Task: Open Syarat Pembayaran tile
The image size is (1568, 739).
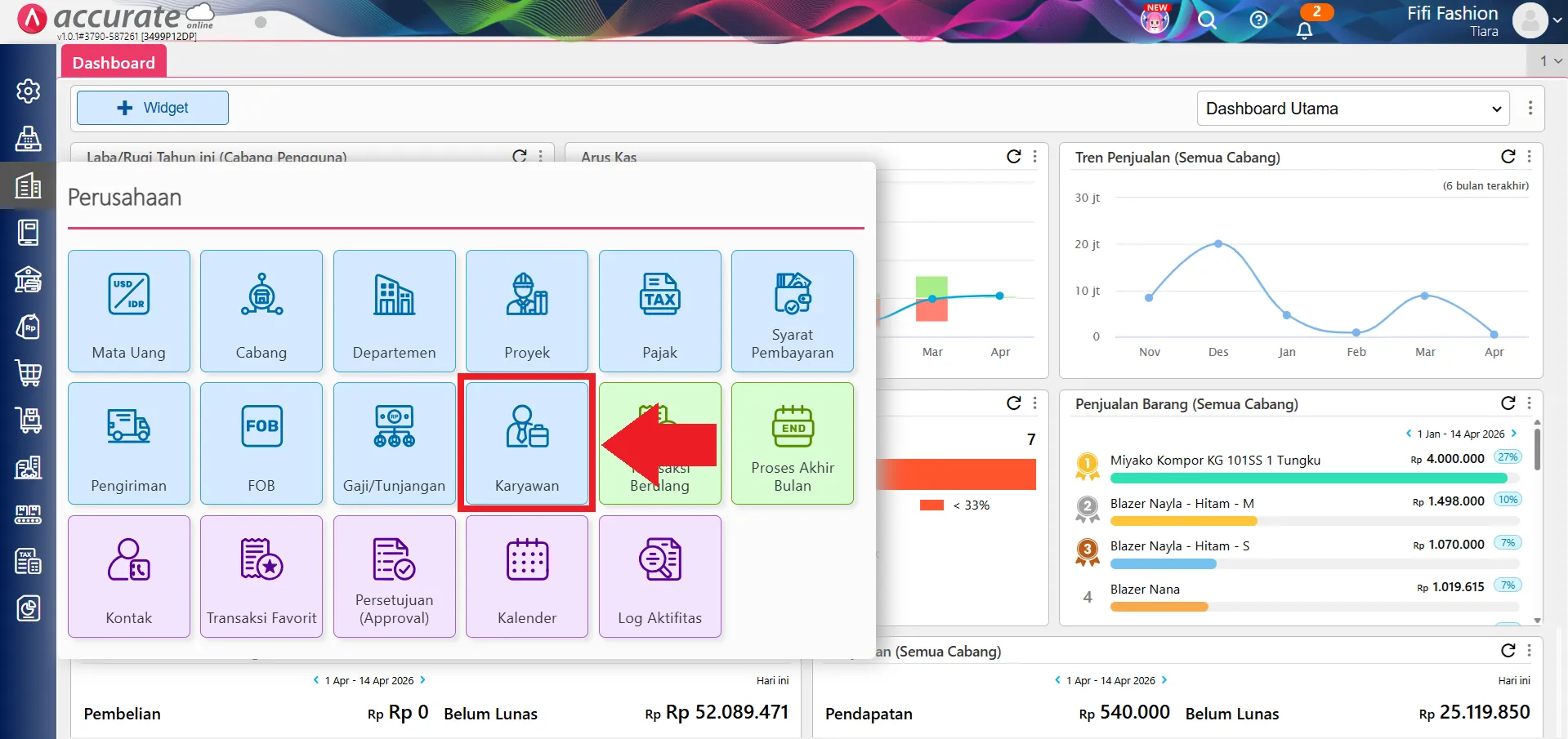Action: (793, 311)
